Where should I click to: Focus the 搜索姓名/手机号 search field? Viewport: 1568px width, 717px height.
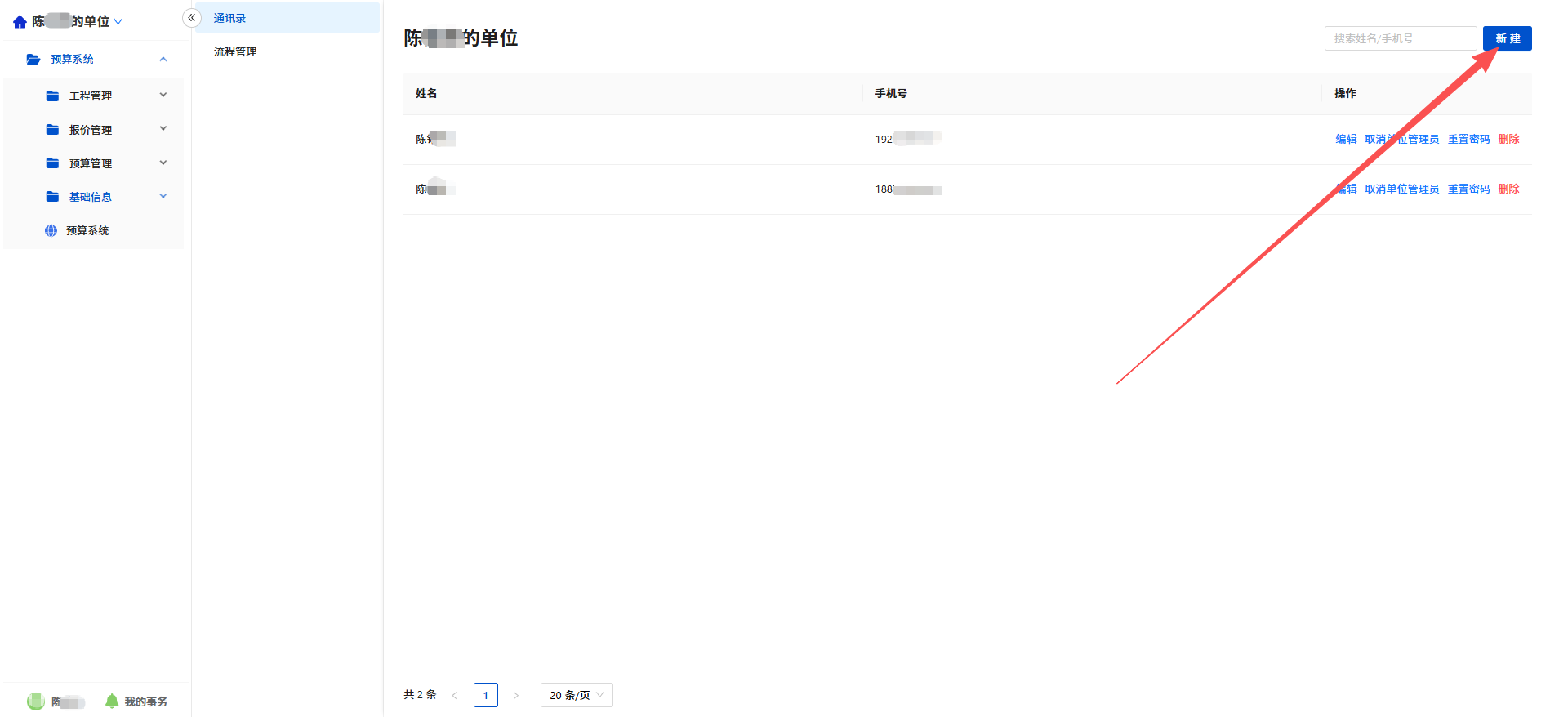click(1400, 38)
